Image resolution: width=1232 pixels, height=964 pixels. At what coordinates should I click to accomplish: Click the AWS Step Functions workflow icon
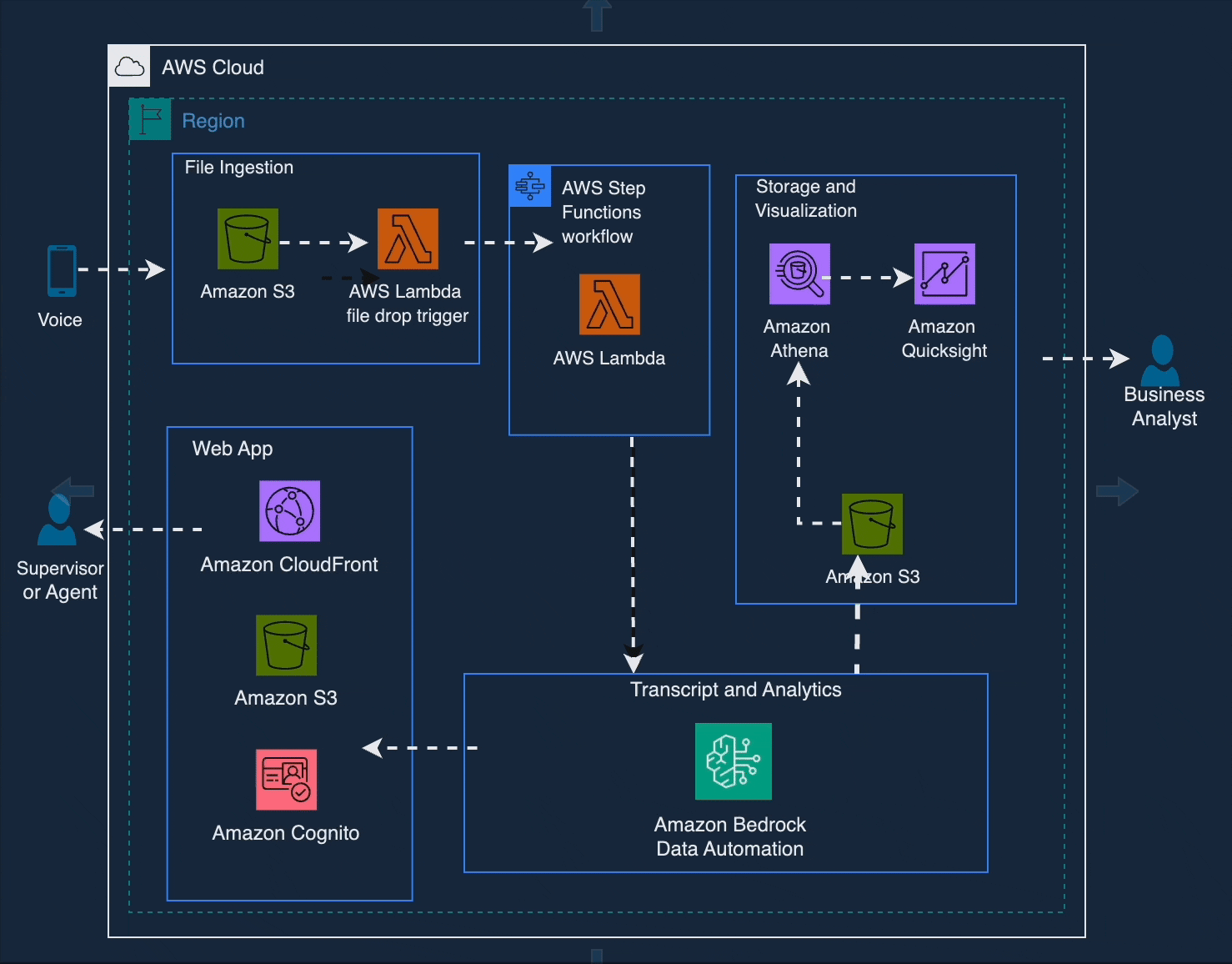530,186
